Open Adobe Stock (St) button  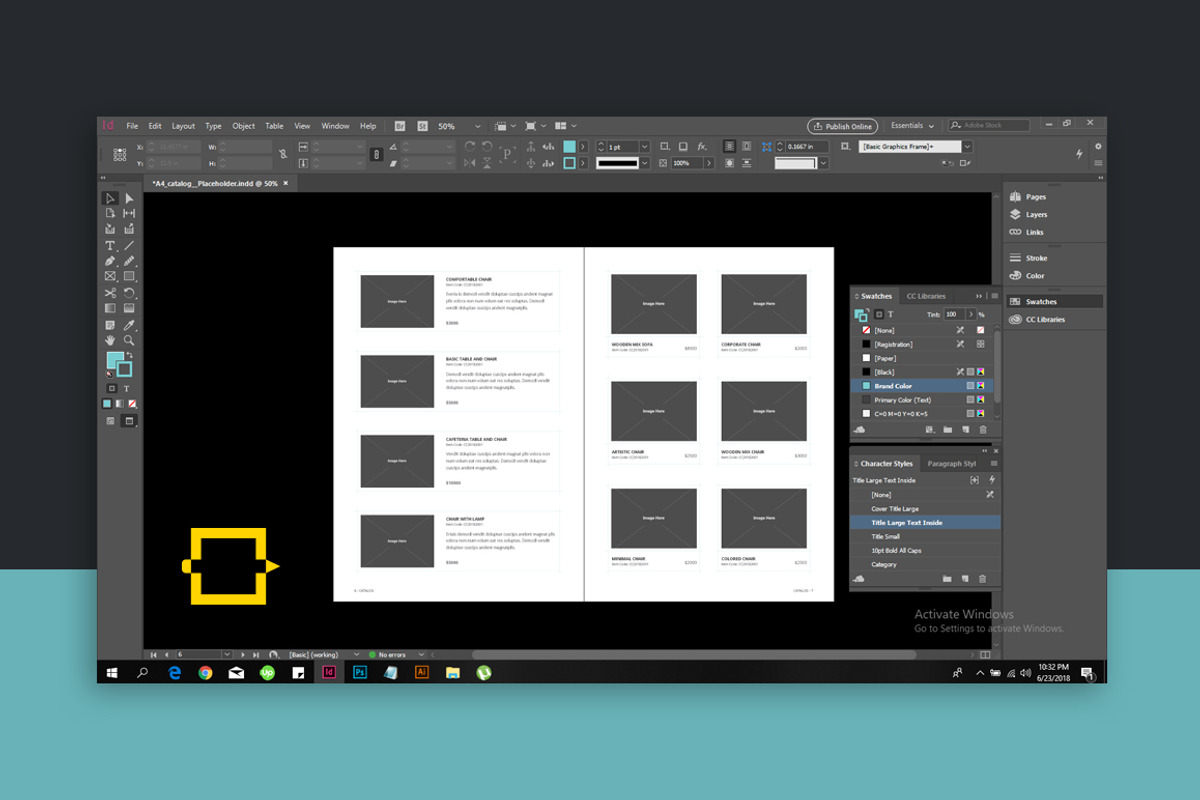pos(423,126)
